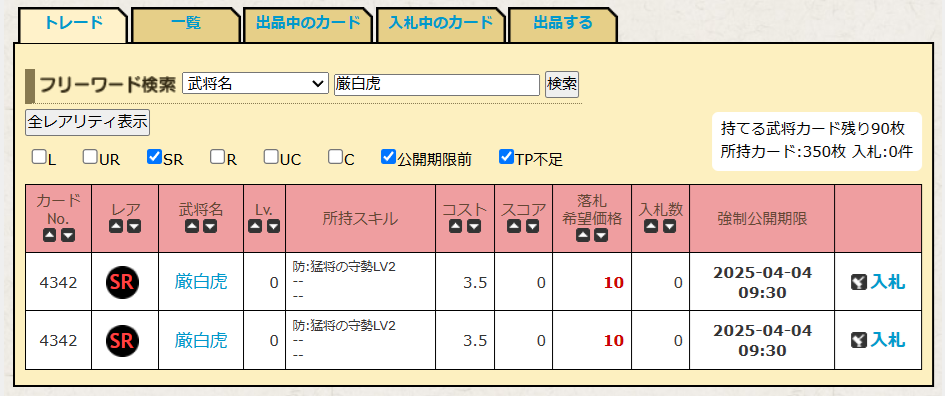Sort 入札数 column descending arrow

(x=669, y=226)
